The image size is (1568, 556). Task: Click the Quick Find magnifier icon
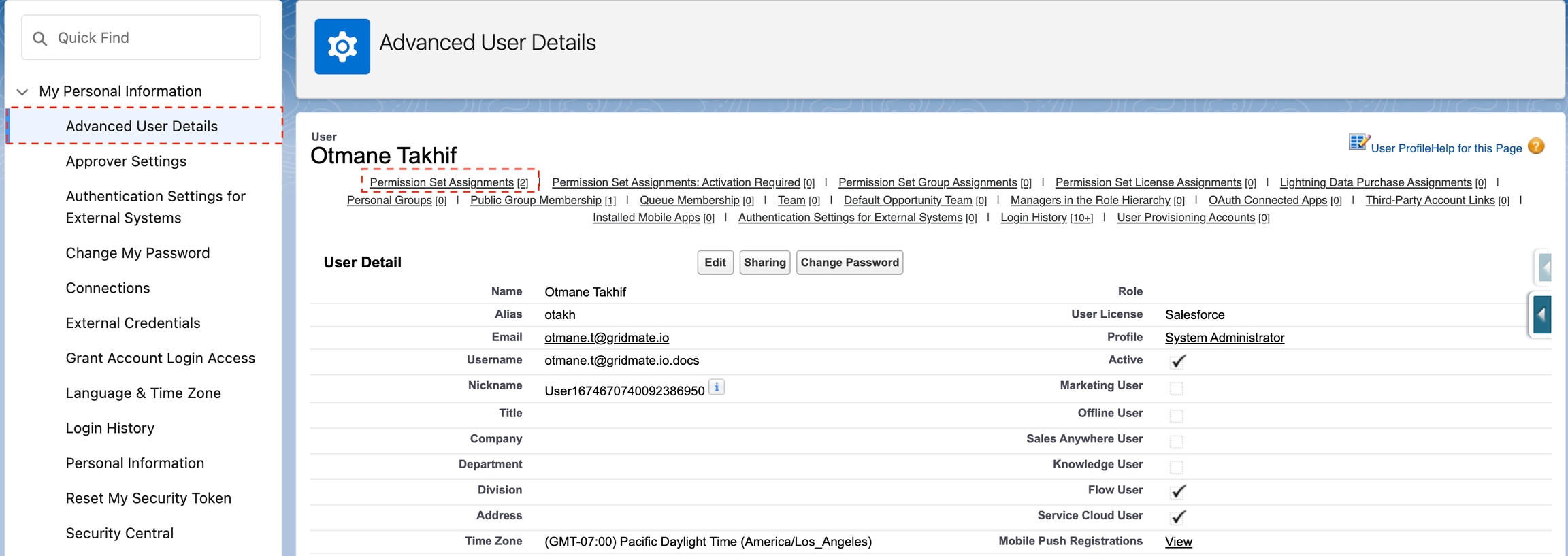click(40, 38)
